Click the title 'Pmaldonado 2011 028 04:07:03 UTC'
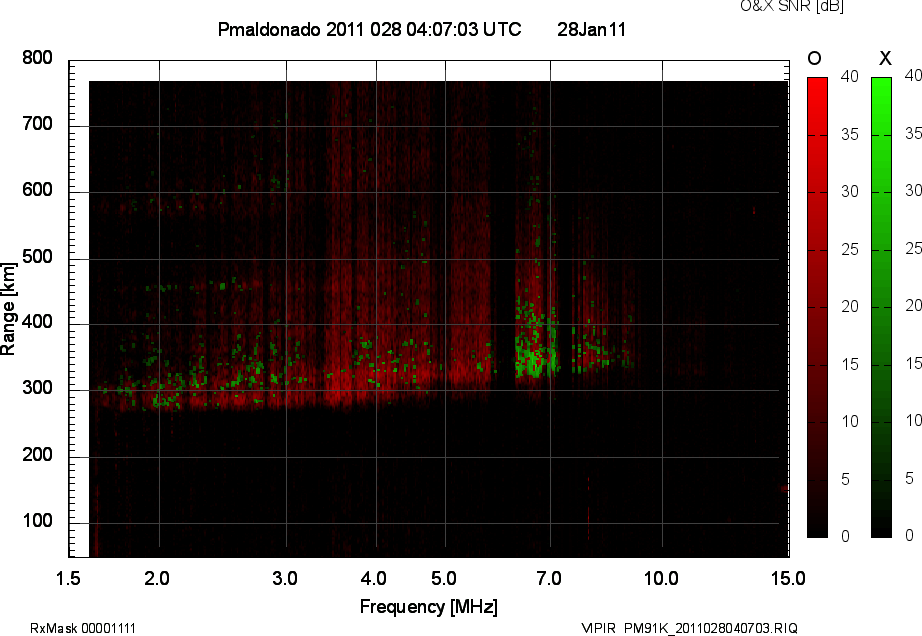Screen dimensions: 922x636 point(369,29)
